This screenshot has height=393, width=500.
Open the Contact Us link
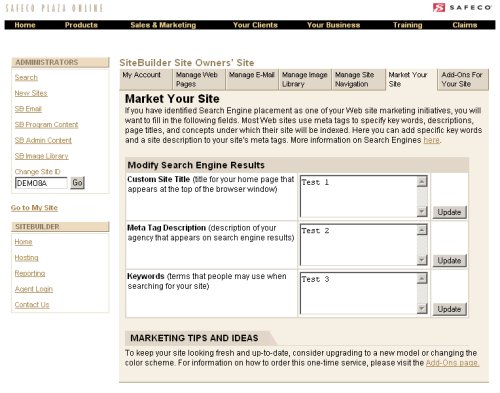coord(32,304)
